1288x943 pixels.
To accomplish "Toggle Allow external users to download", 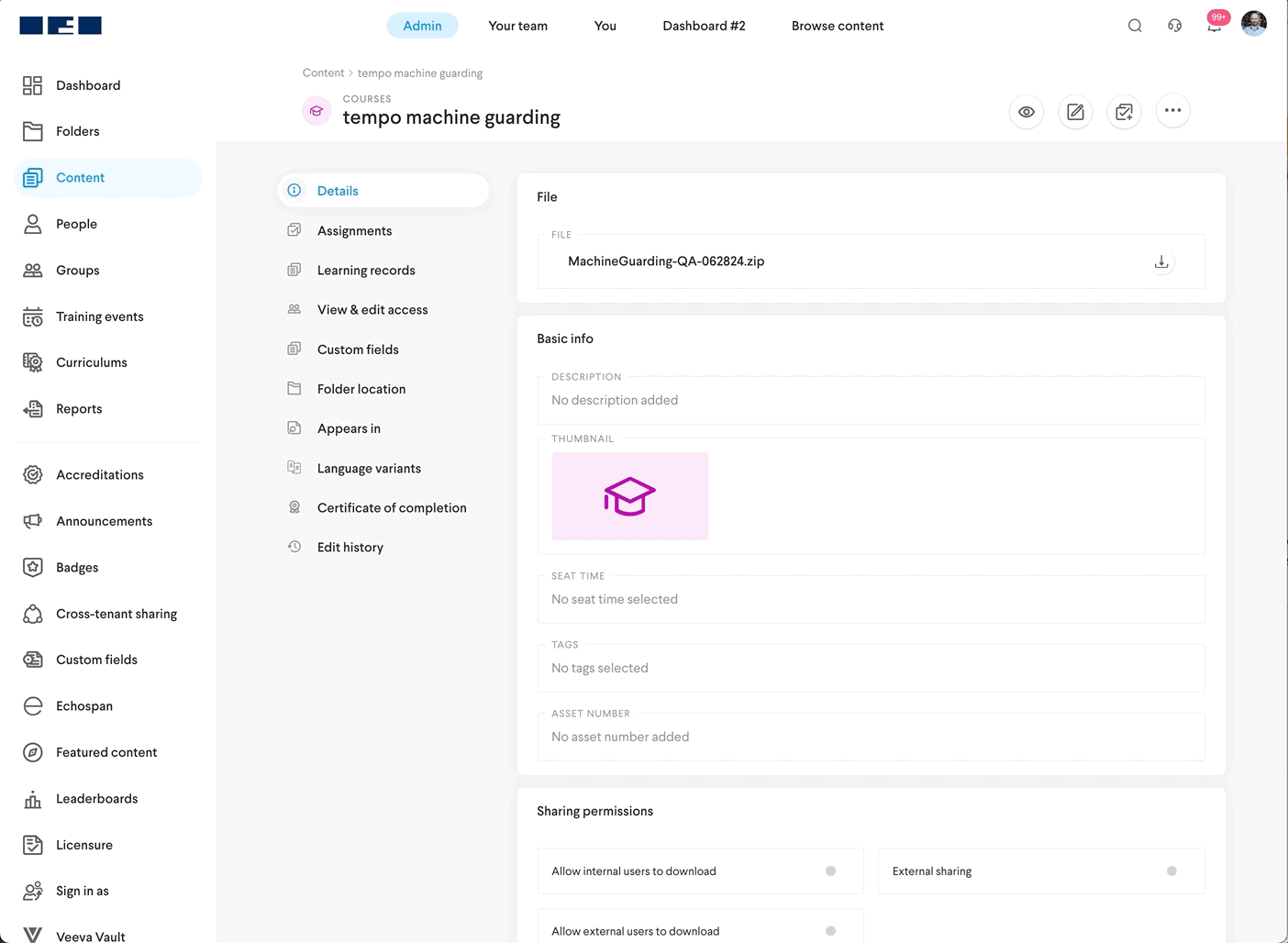I will 830,931.
